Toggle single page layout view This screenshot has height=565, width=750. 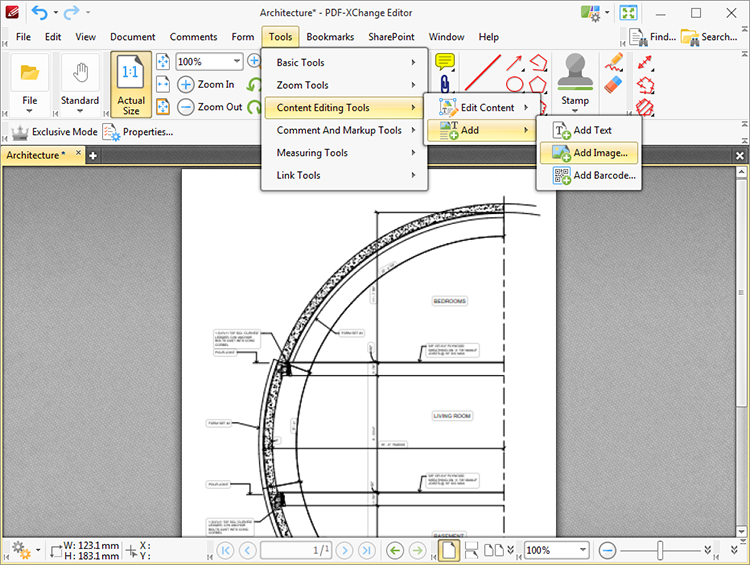click(x=449, y=550)
